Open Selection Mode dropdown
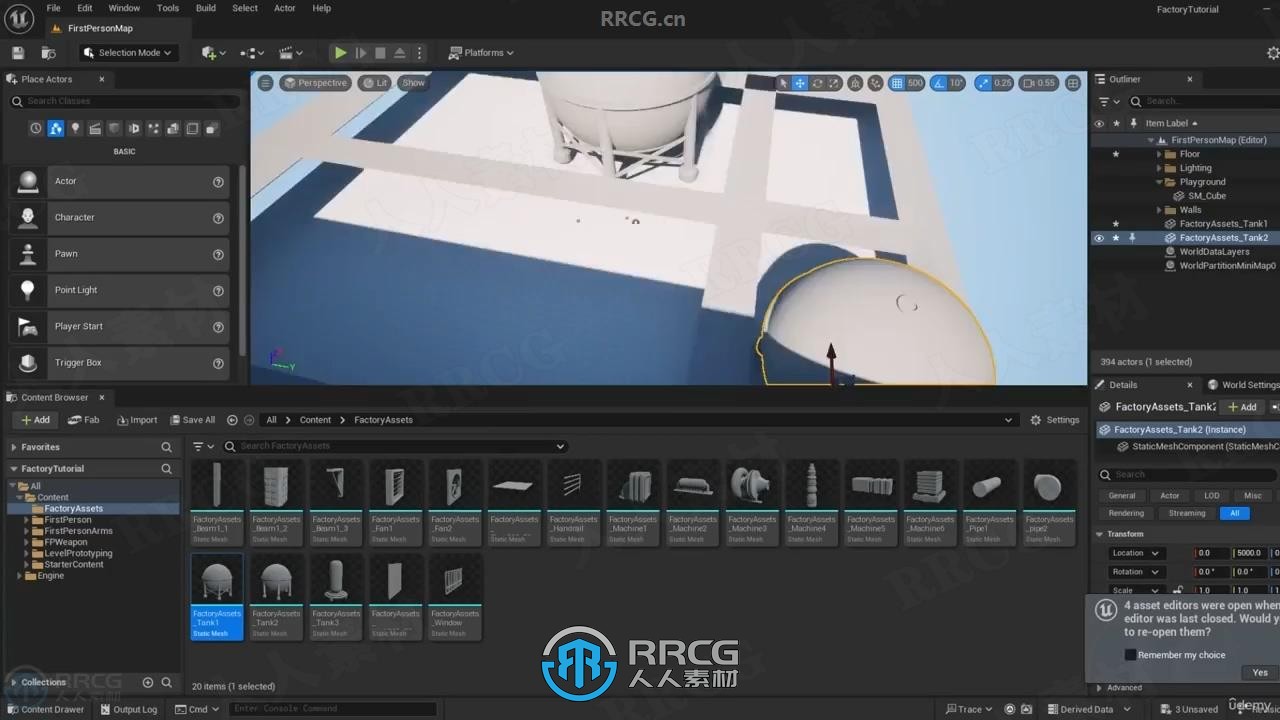The image size is (1280, 720). (127, 53)
